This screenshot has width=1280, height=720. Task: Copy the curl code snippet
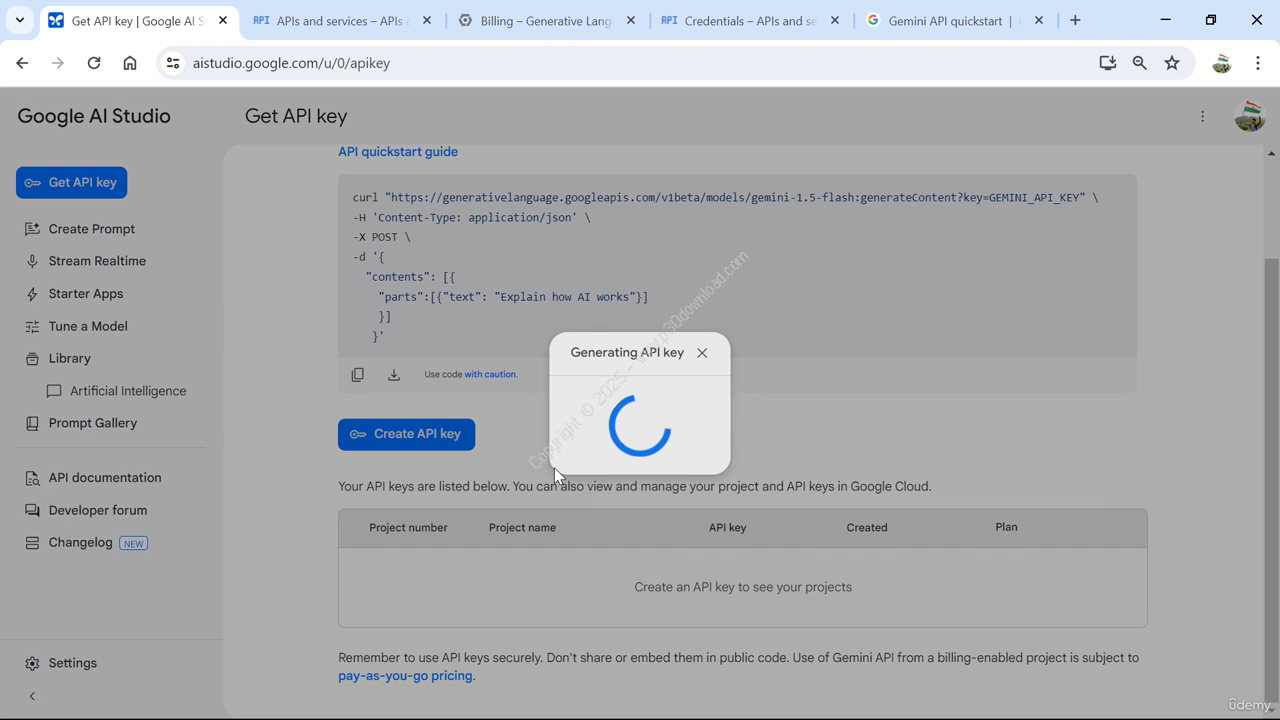coord(357,375)
